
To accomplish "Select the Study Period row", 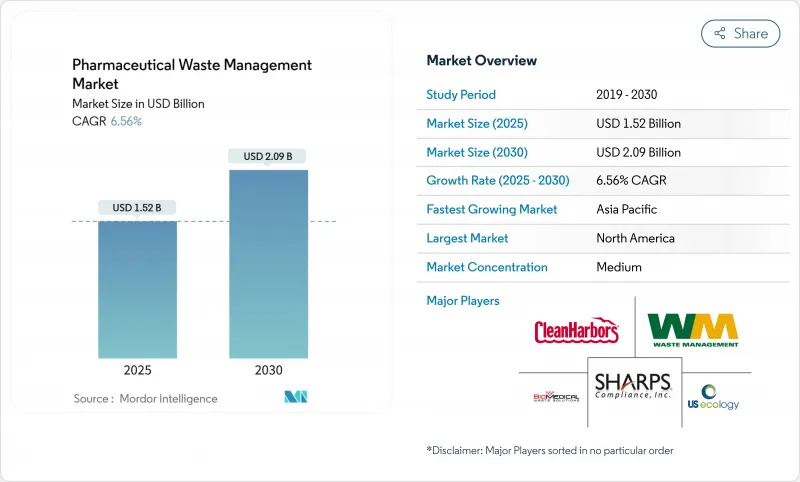I will 607,95.
